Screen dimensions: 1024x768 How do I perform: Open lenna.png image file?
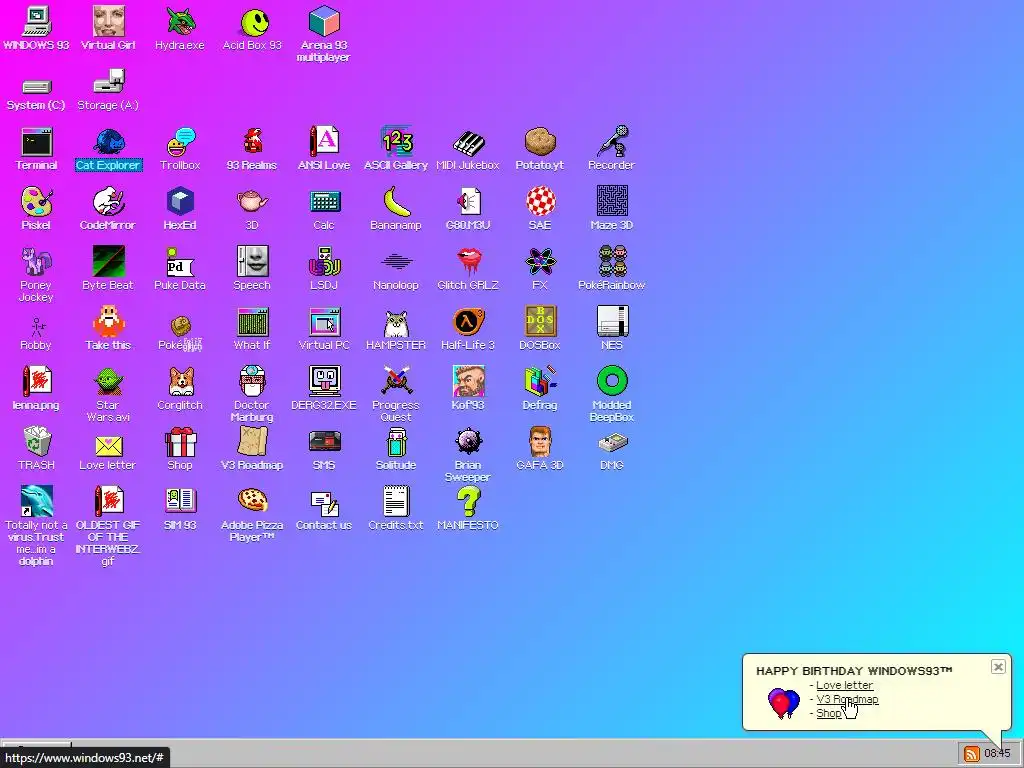point(36,383)
